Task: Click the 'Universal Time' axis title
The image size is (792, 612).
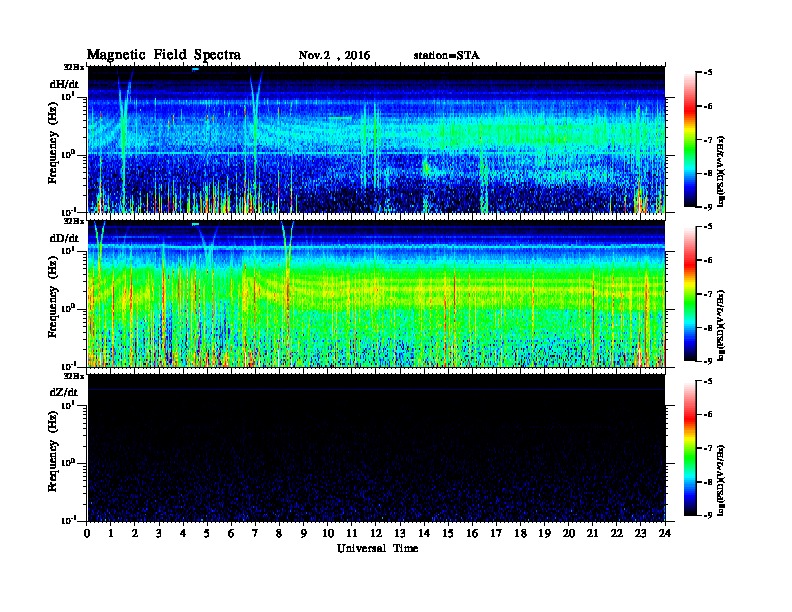Action: click(377, 548)
